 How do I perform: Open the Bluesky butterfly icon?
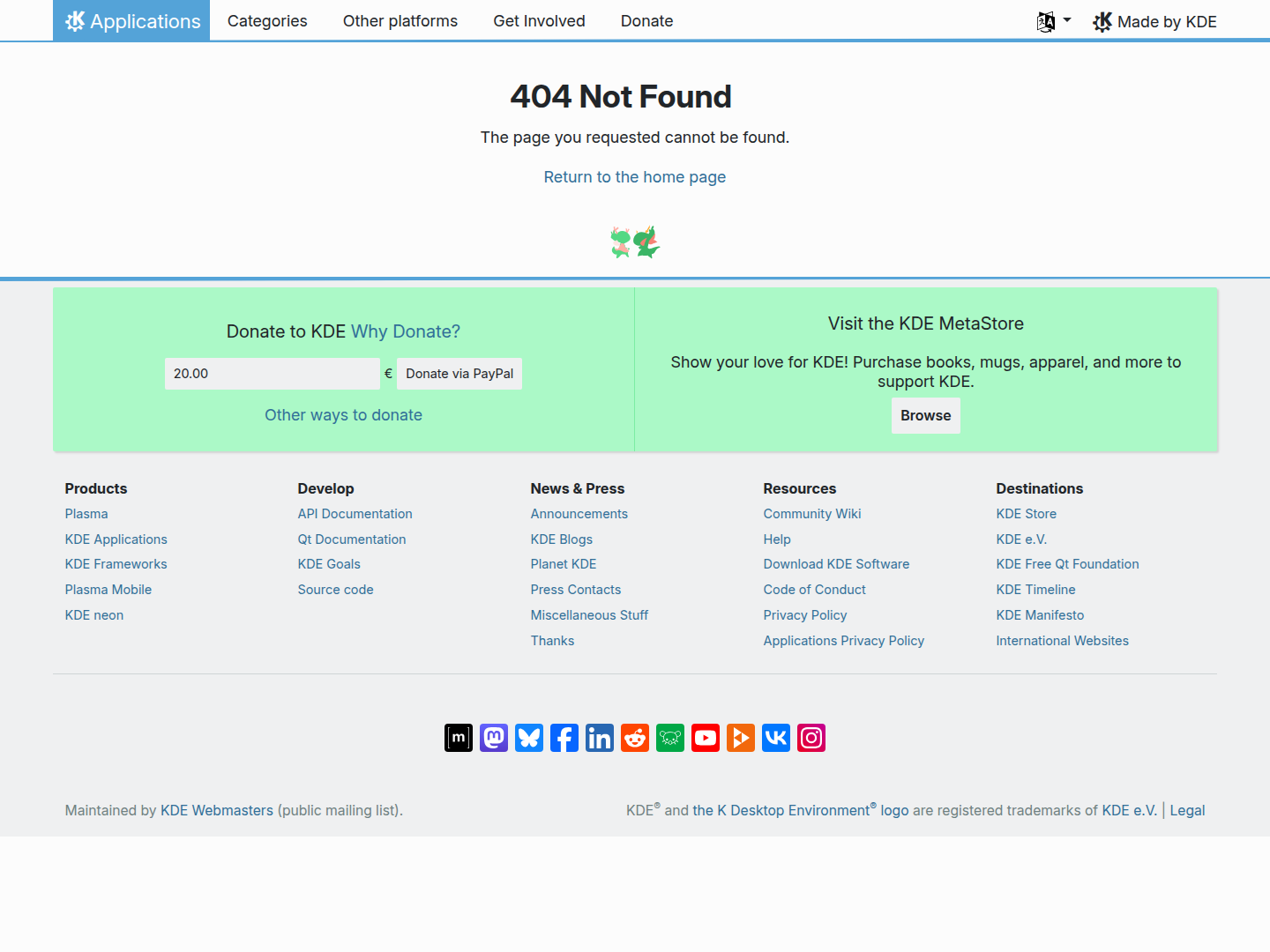pos(529,738)
